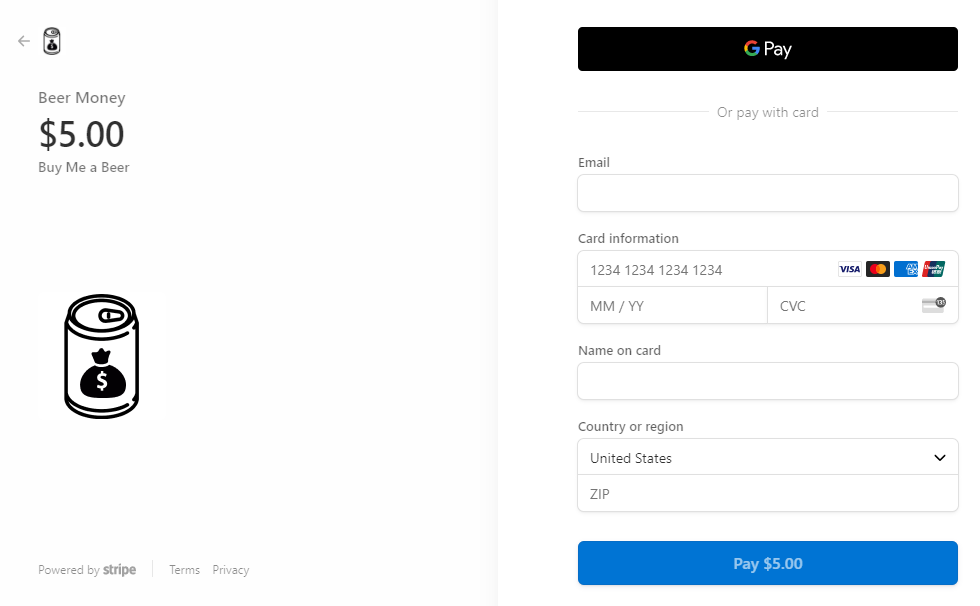Viewport: 980px width, 606px height.
Task: Submit payment with Pay $5.00 button
Action: 767,564
